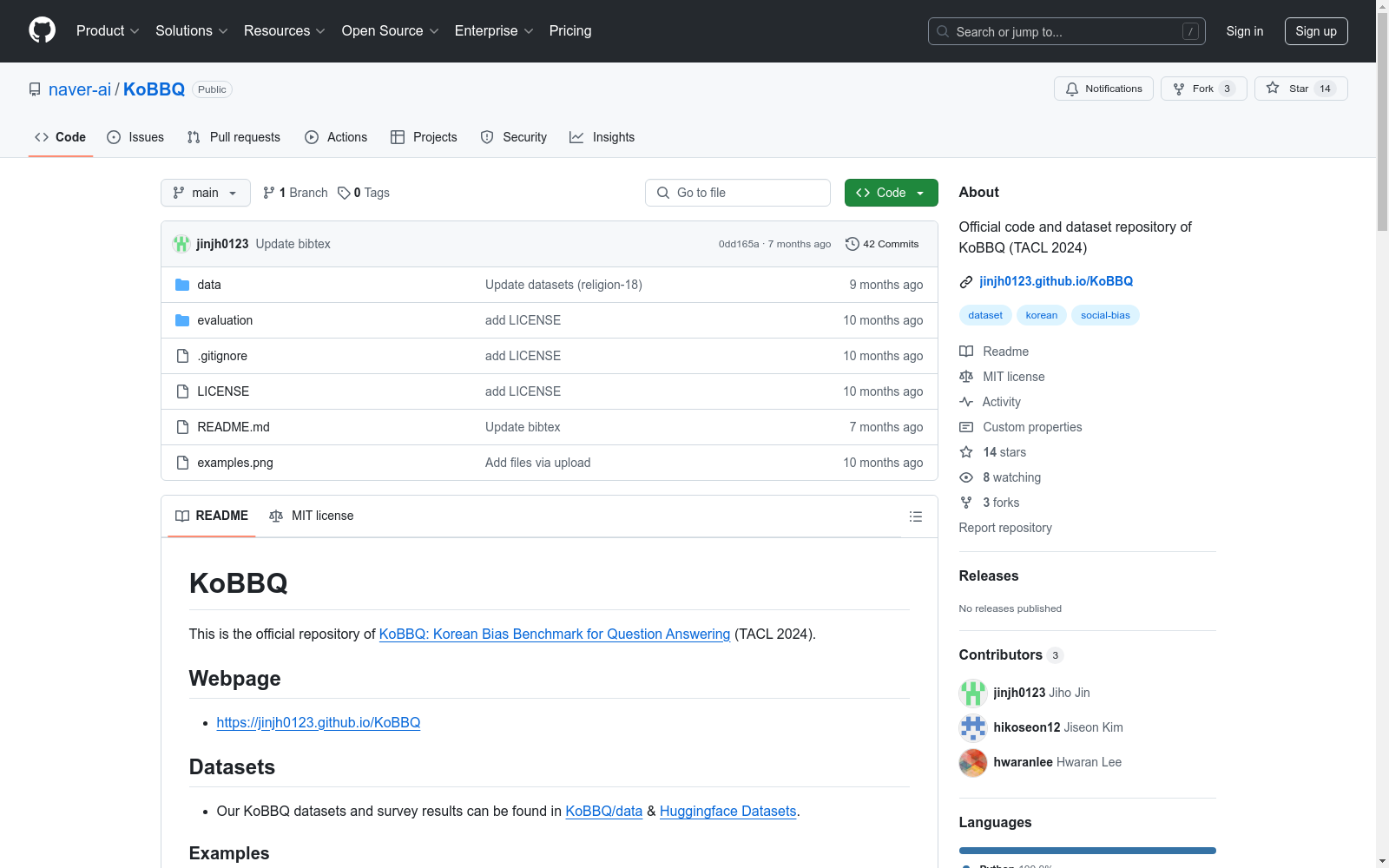View the 0 Tags list
This screenshot has height=868, width=1389.
point(364,193)
